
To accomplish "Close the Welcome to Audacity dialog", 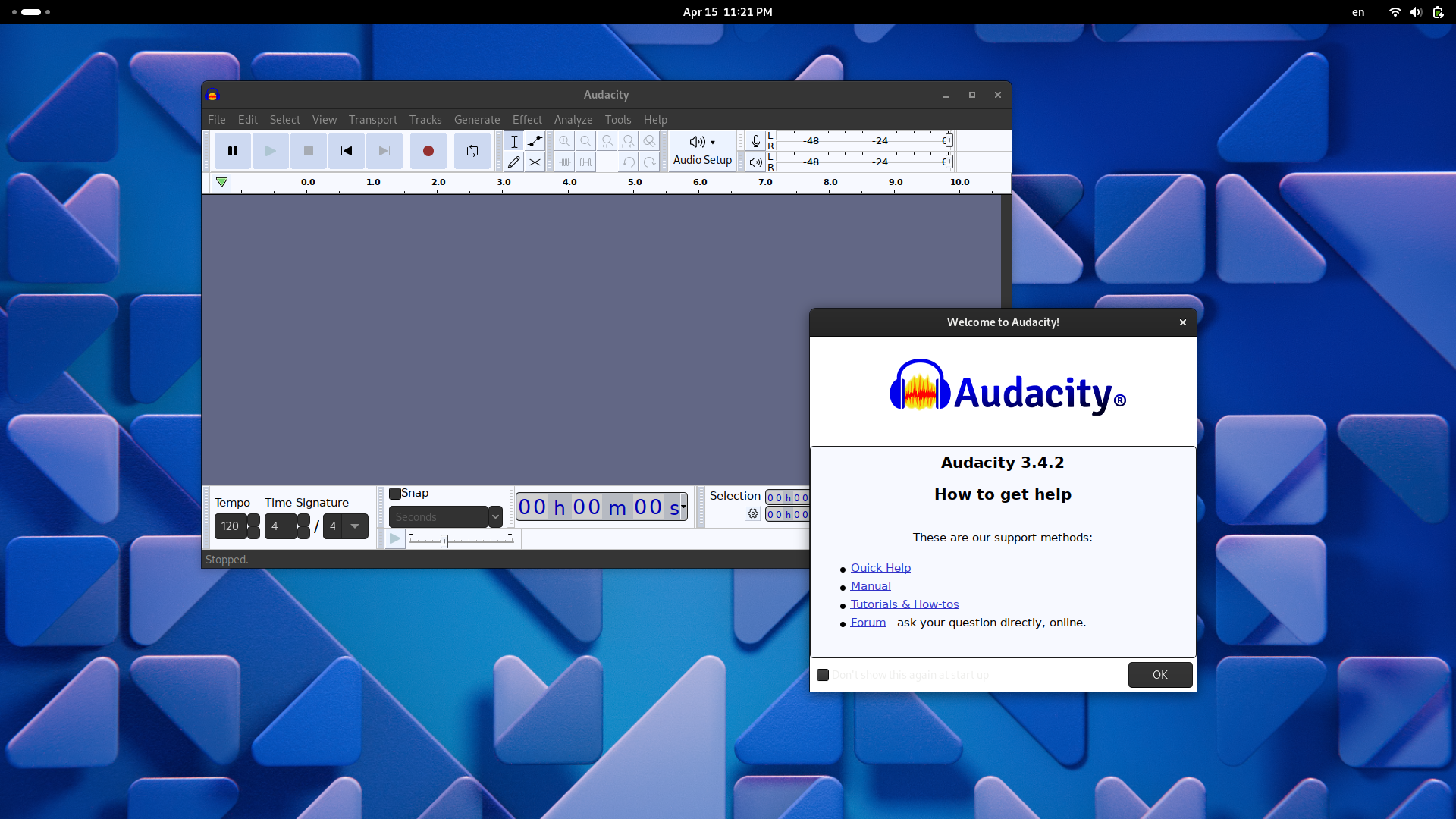I will coord(1183,322).
